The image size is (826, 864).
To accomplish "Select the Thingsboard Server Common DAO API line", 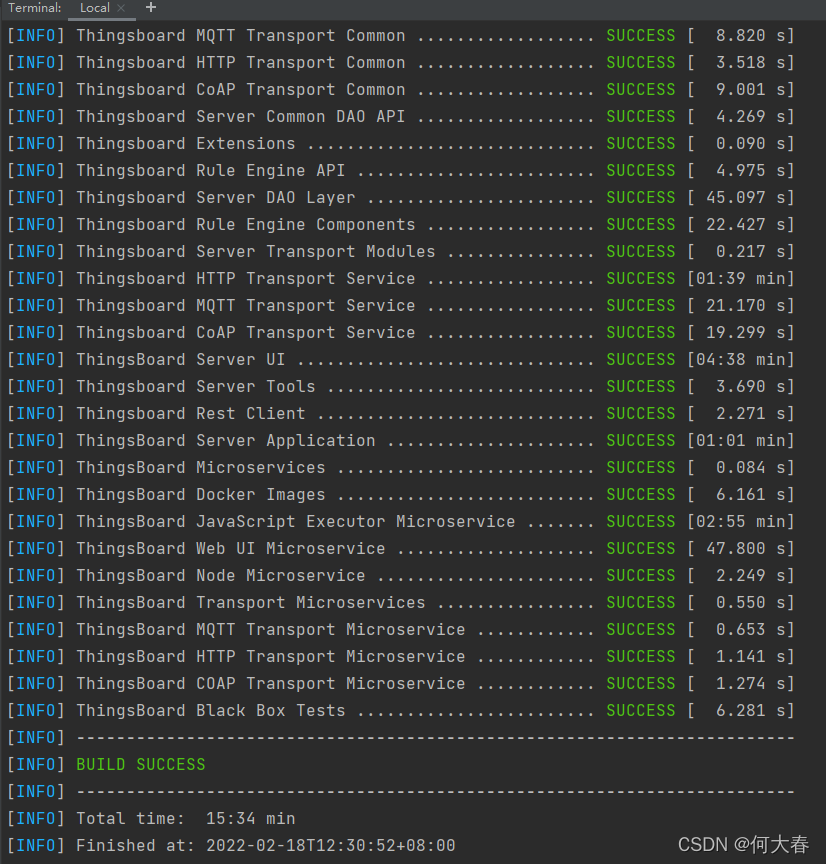I will [x=401, y=117].
